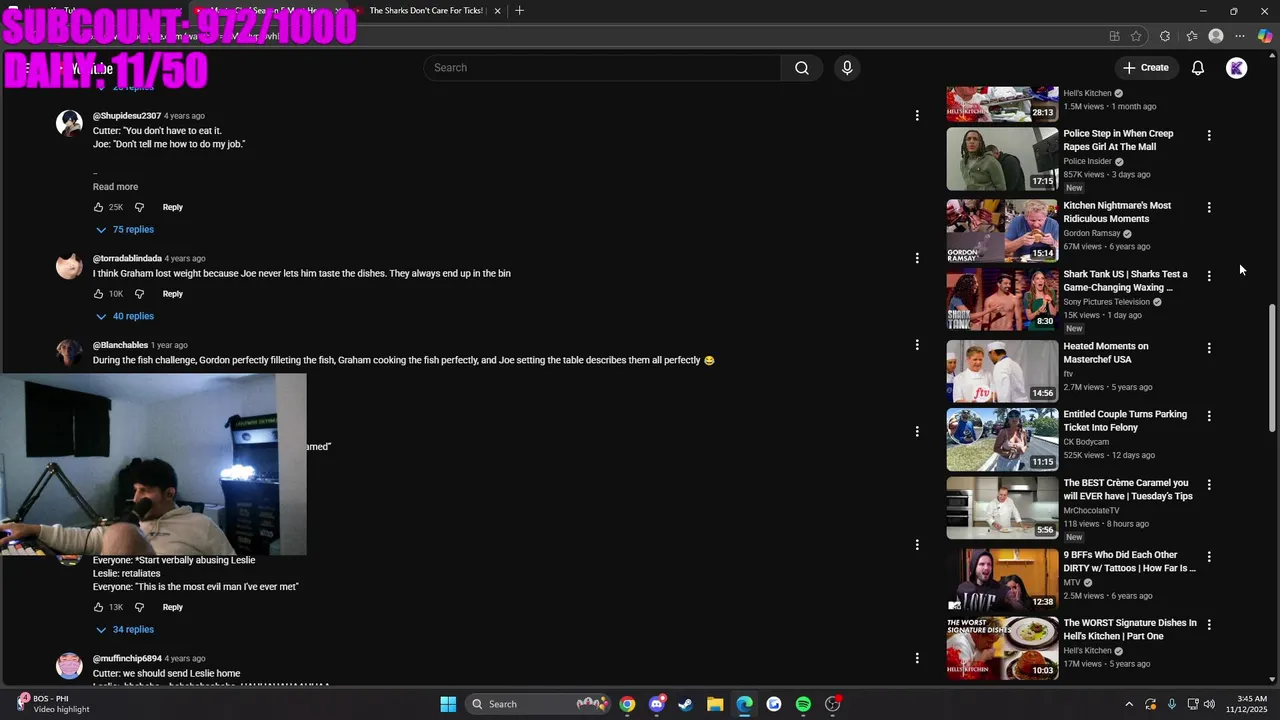Open Kitchen Nightmare's Most Ridiculous Moments thumbnail

tap(1002, 231)
